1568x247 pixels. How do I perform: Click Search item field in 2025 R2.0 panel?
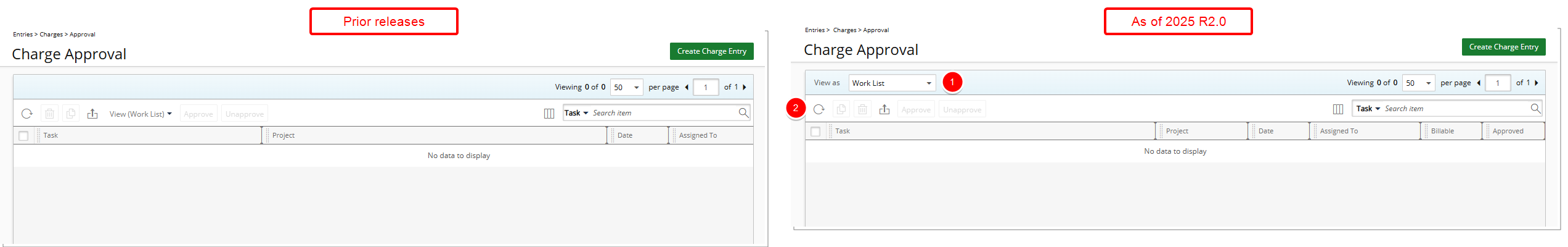point(1456,109)
